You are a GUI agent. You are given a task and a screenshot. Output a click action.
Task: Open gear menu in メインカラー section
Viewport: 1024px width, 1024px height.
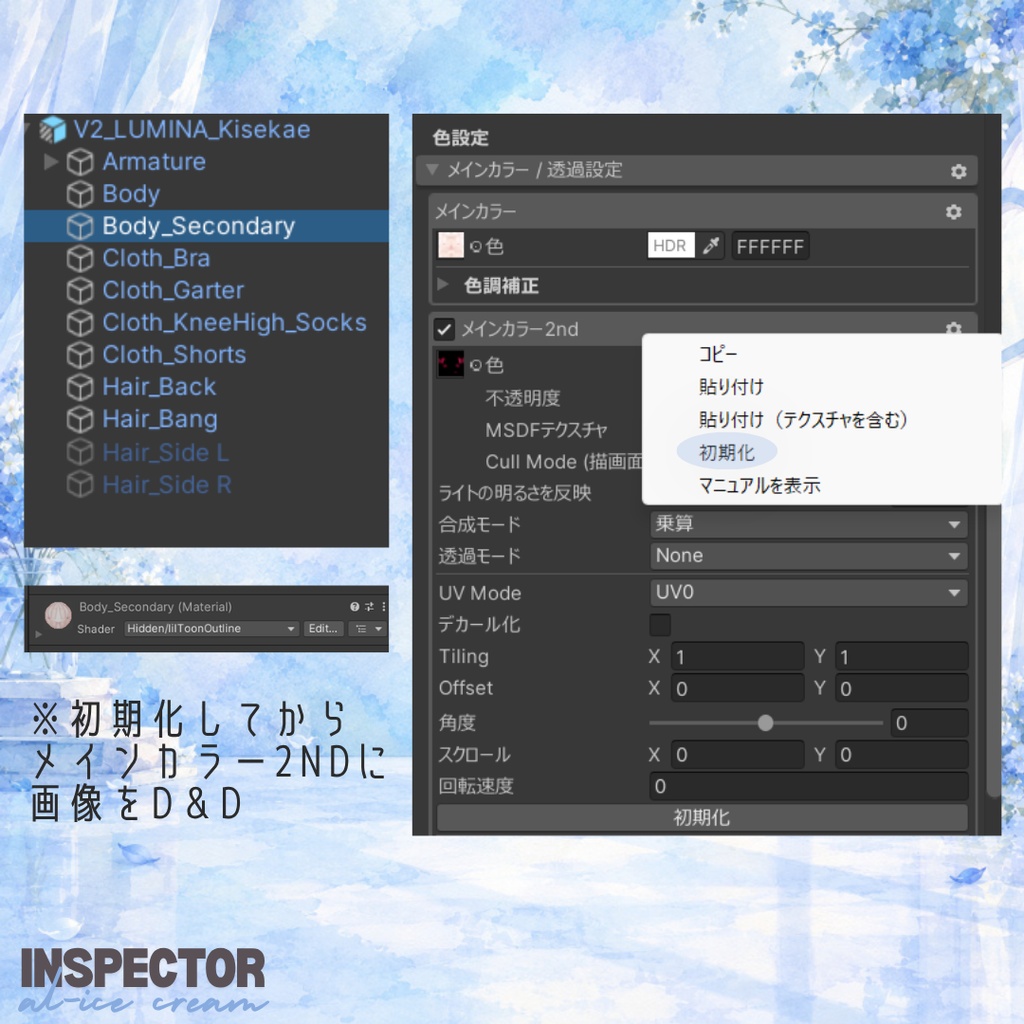[x=953, y=212]
